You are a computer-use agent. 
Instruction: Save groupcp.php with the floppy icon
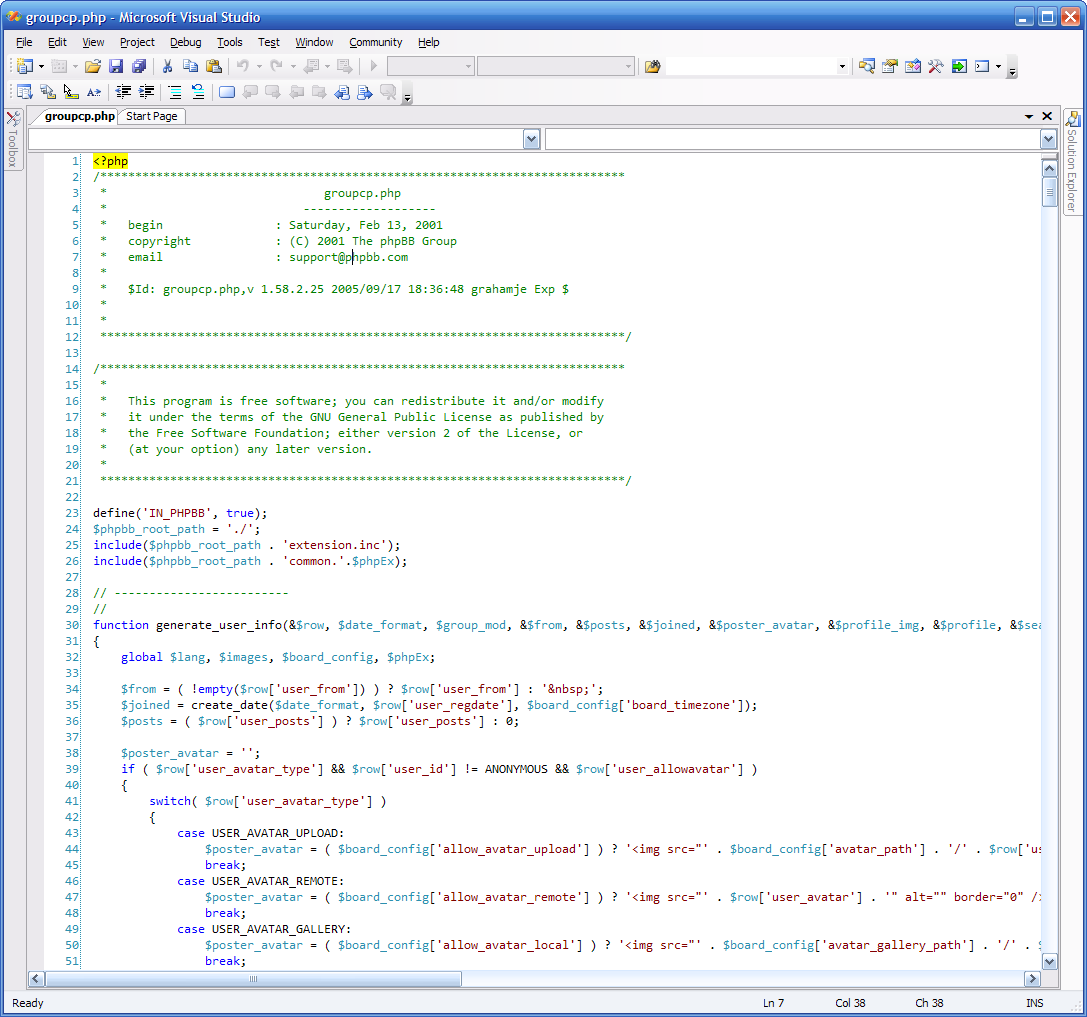(x=116, y=67)
